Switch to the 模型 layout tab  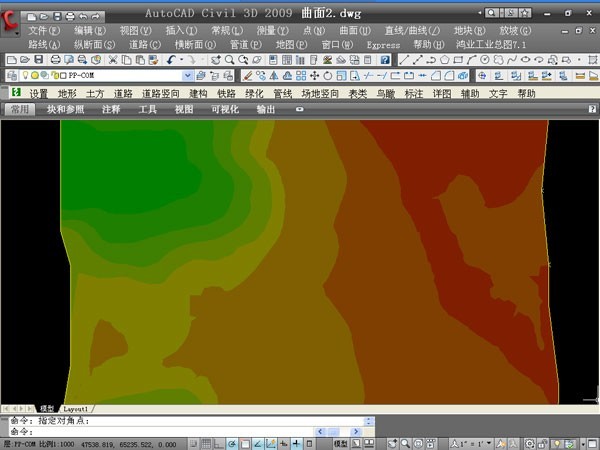(x=46, y=409)
